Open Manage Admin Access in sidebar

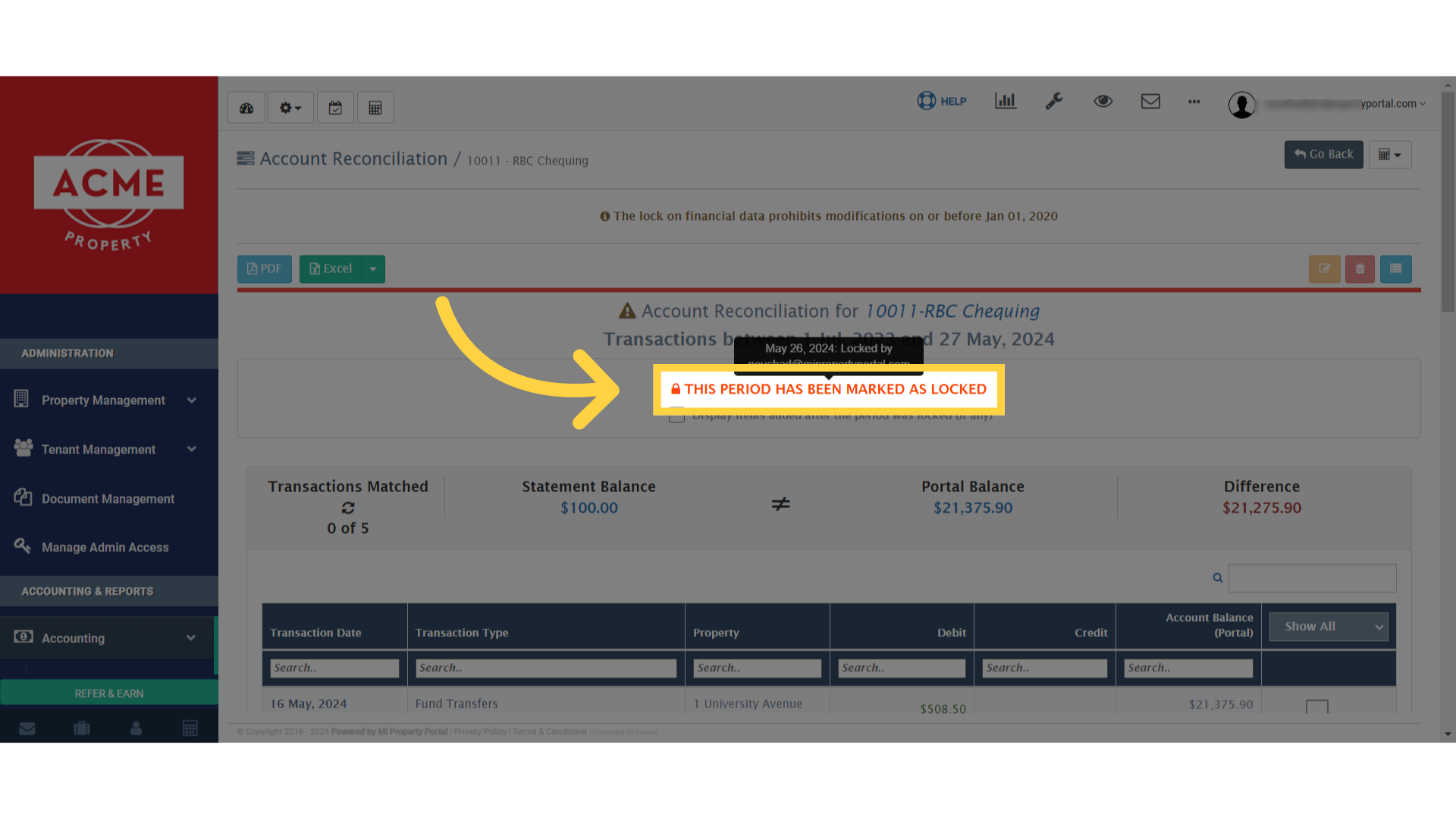(109, 548)
